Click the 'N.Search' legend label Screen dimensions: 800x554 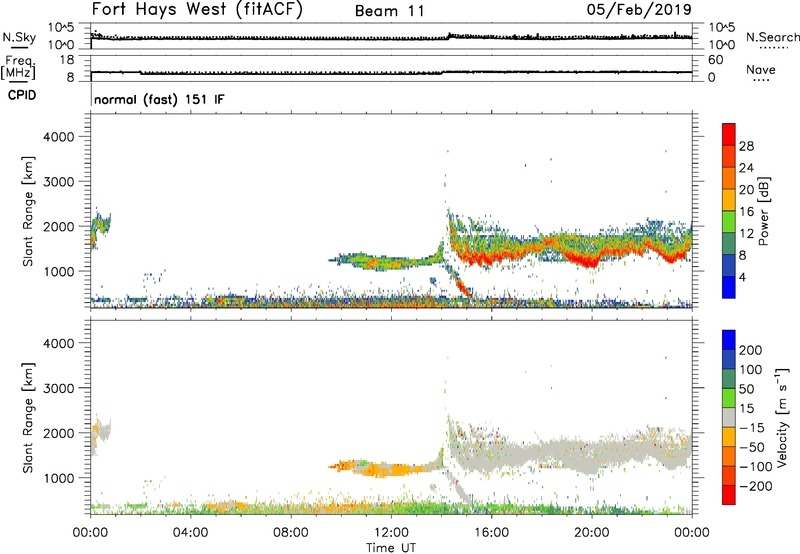coord(772,37)
